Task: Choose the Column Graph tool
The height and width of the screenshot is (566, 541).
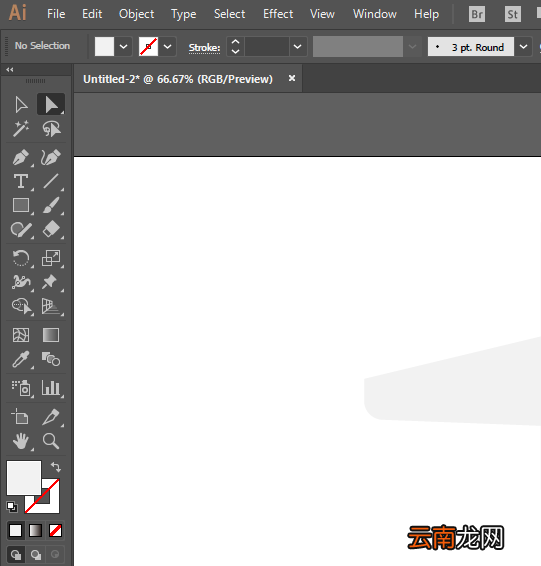Action: [51, 388]
